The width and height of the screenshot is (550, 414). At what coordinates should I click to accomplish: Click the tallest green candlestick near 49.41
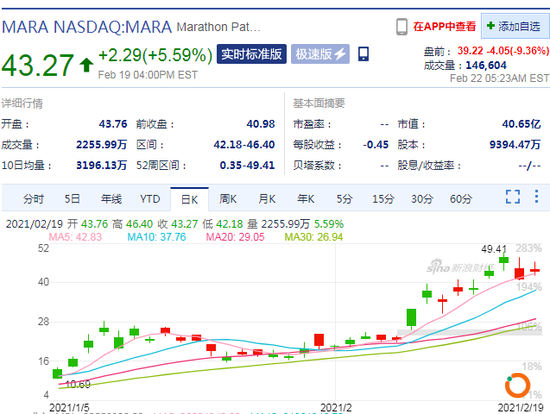pyautogui.click(x=504, y=260)
